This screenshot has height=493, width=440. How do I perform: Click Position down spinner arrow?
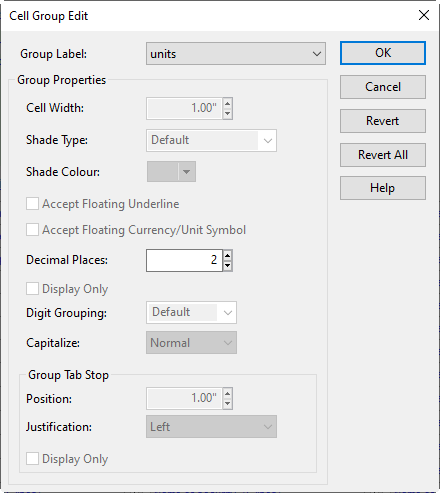(228, 404)
